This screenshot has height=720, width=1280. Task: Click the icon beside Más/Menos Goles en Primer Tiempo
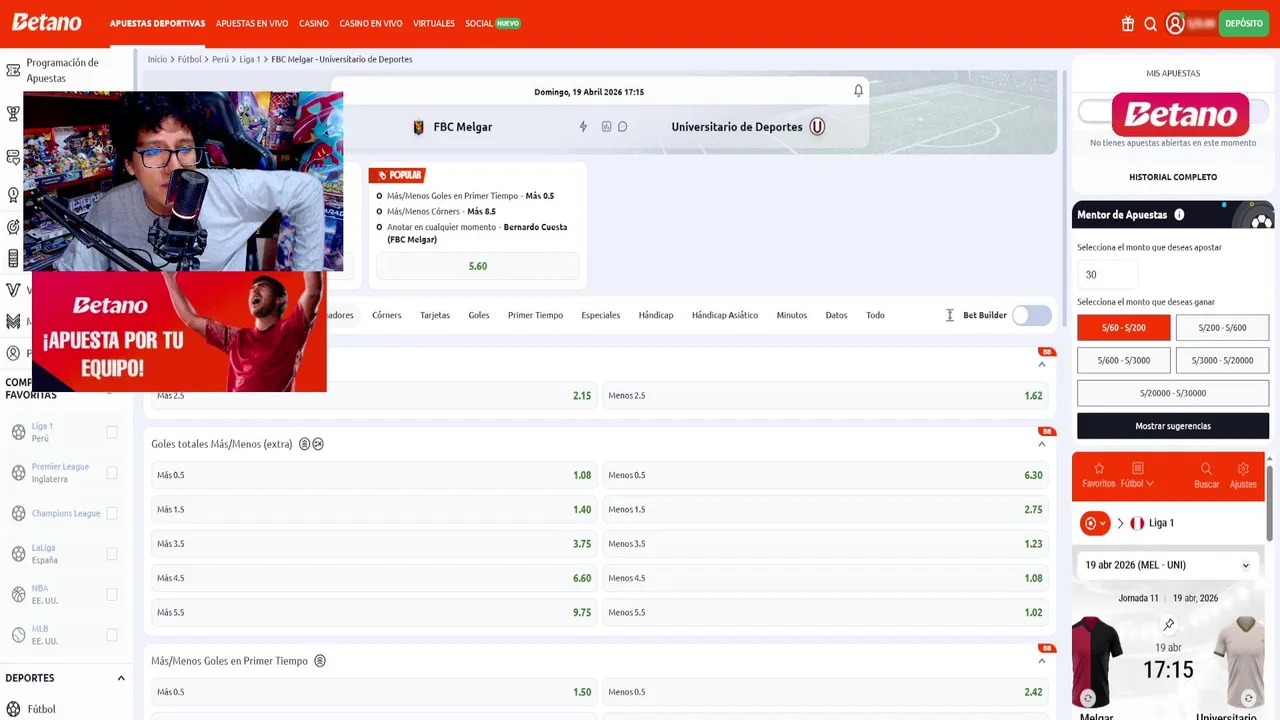(x=320, y=661)
